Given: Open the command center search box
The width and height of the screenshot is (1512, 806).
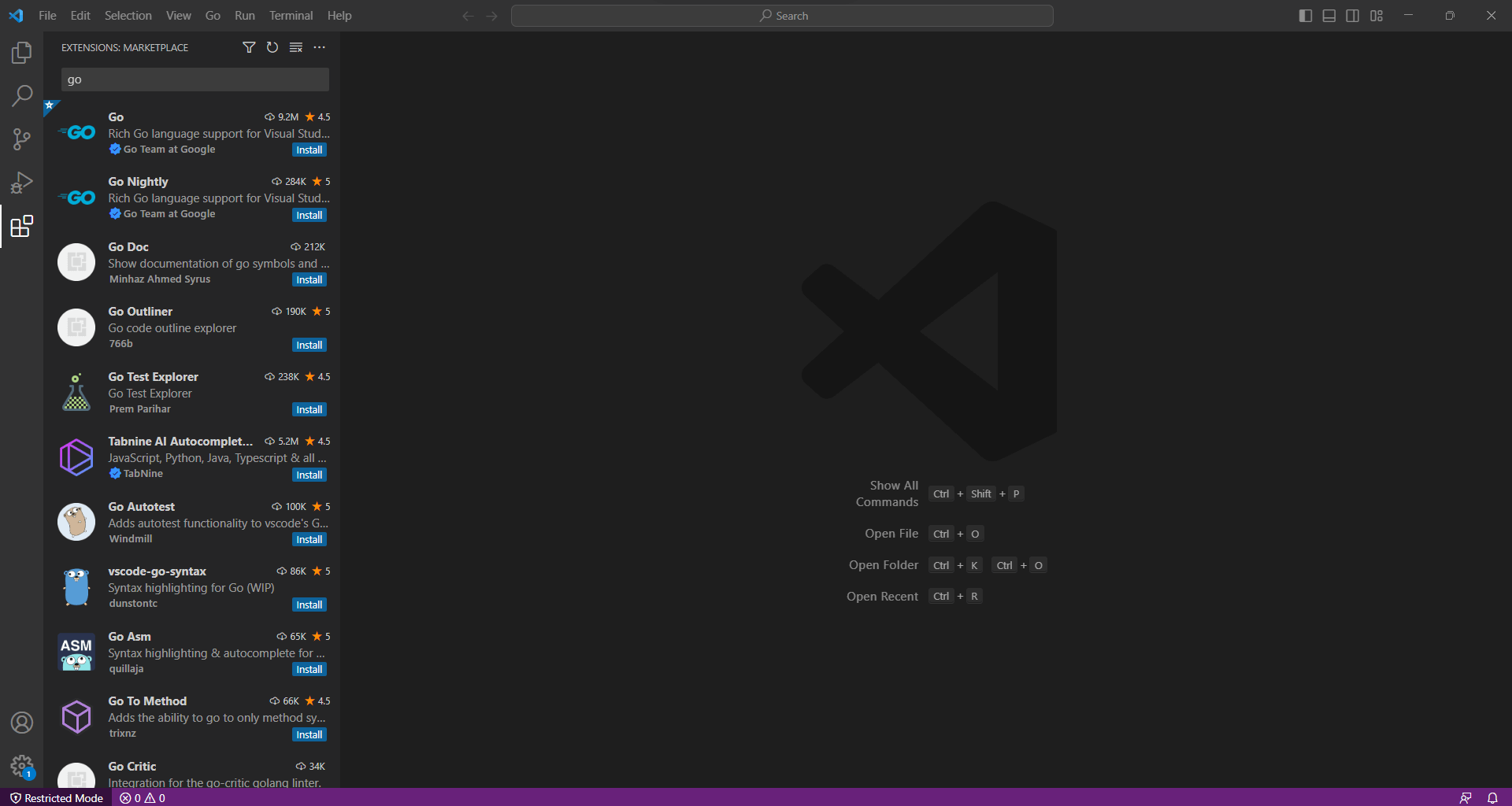Looking at the screenshot, I should coord(782,16).
